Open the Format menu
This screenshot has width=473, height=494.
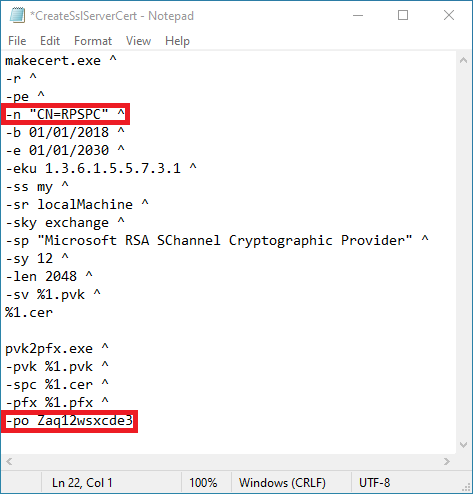[93, 41]
